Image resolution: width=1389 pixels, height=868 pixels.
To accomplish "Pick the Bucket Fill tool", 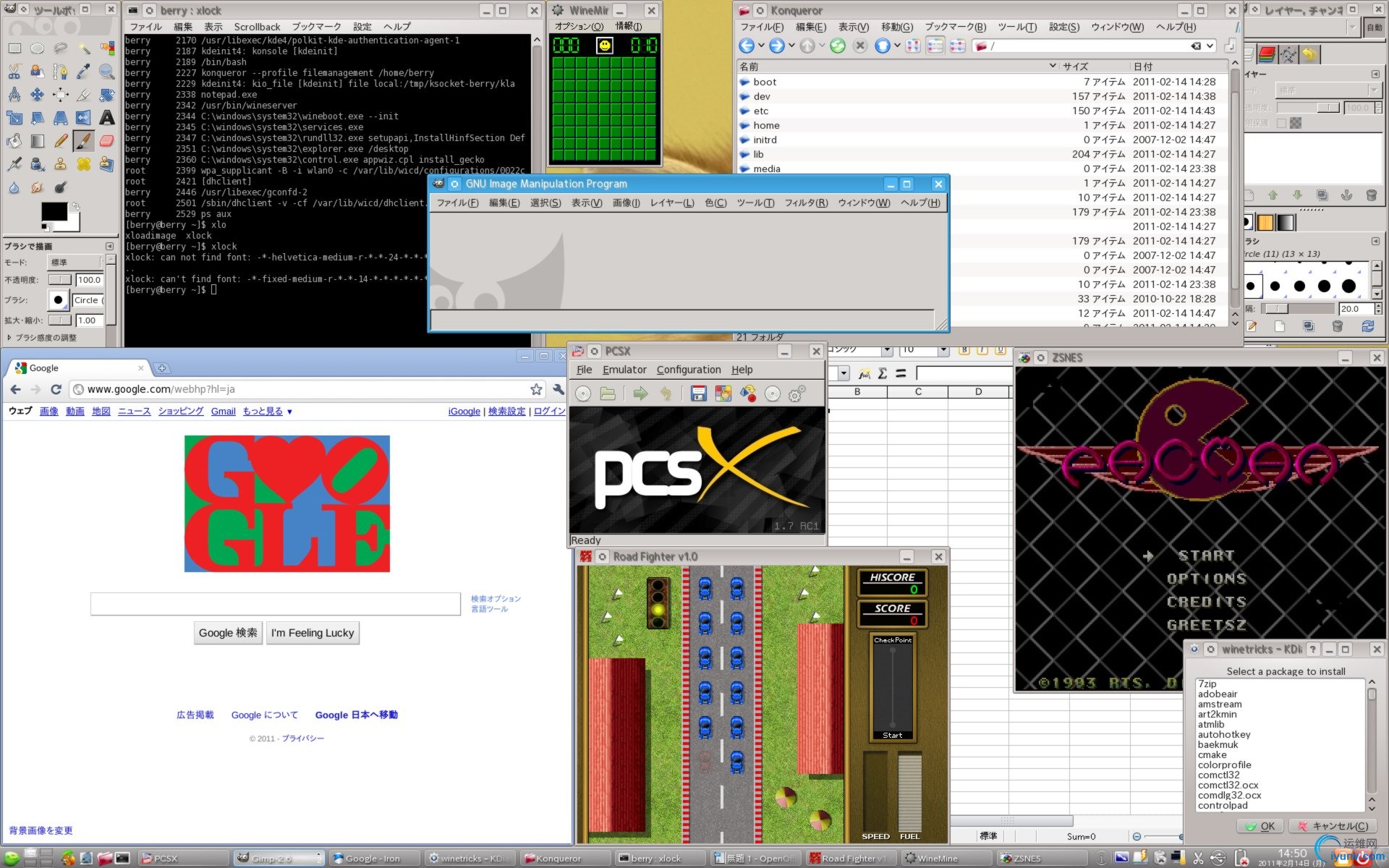I will point(14,140).
